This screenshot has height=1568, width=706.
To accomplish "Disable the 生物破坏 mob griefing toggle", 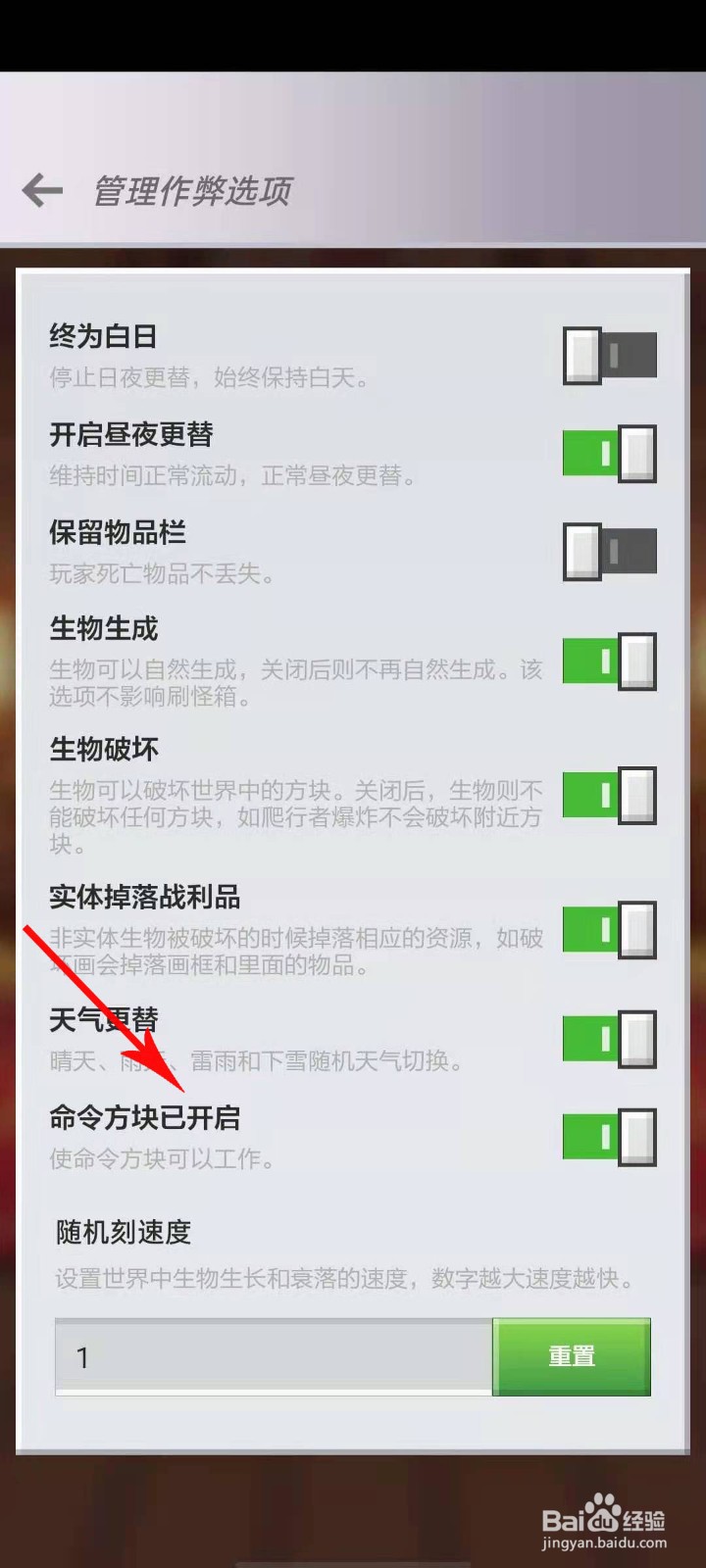I will click(x=609, y=795).
